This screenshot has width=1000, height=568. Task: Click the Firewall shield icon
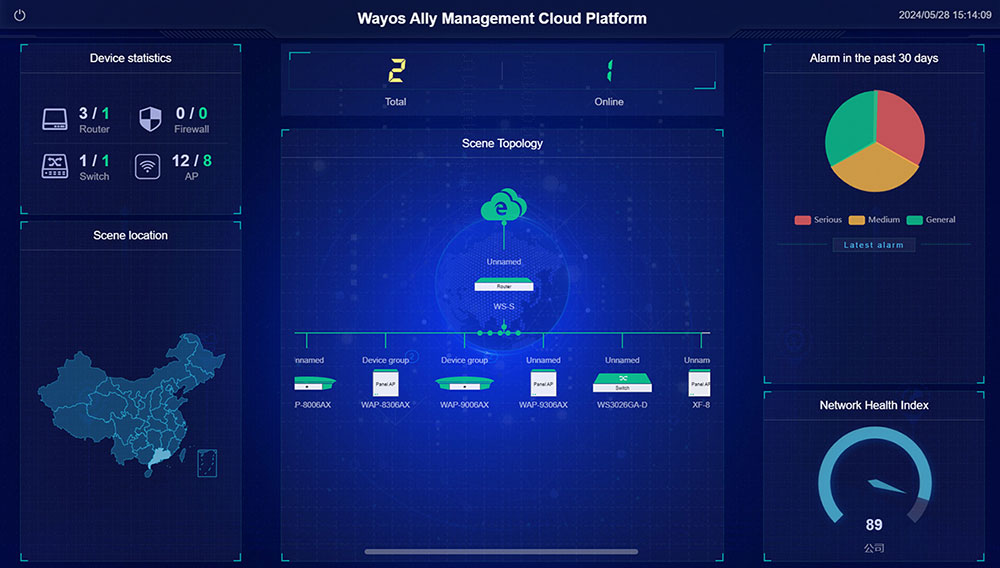151,119
